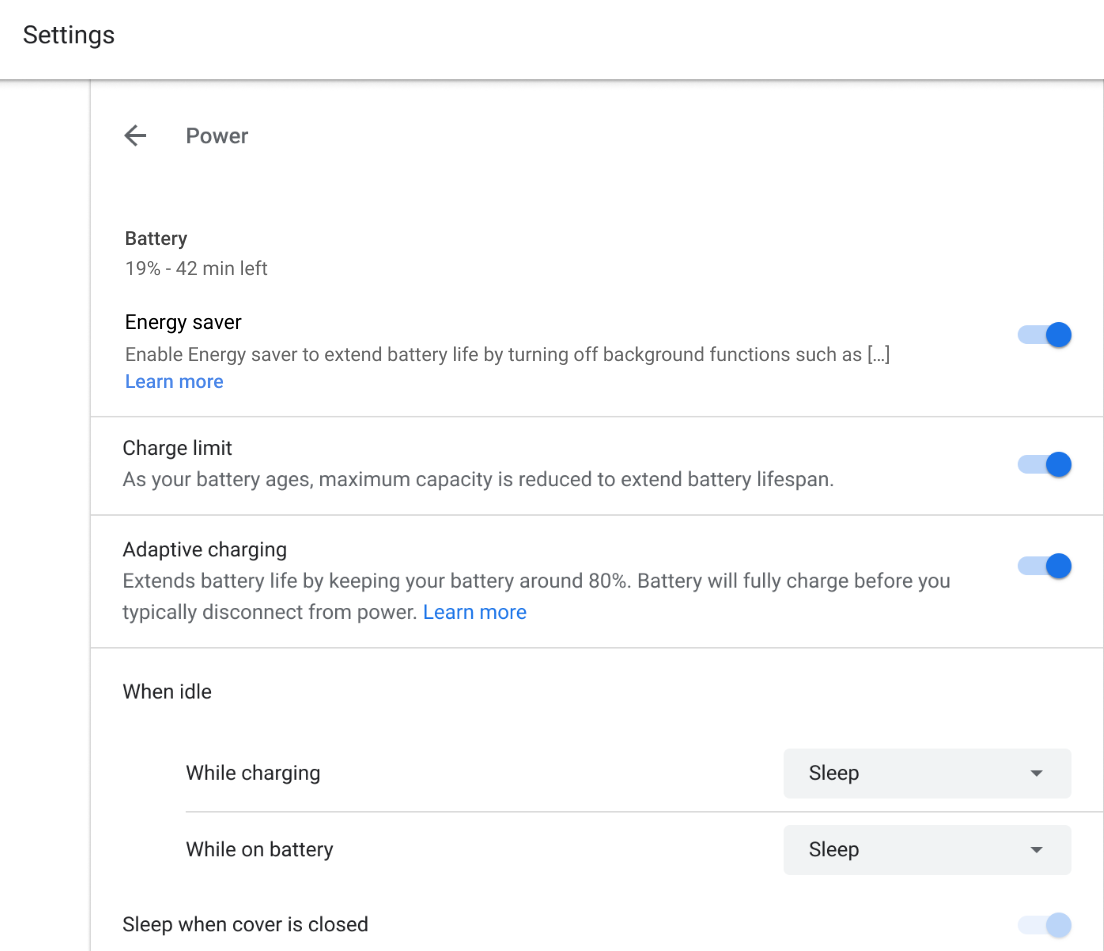Click the Sleep when cover is closed label
The image size is (1104, 951).
(x=245, y=924)
